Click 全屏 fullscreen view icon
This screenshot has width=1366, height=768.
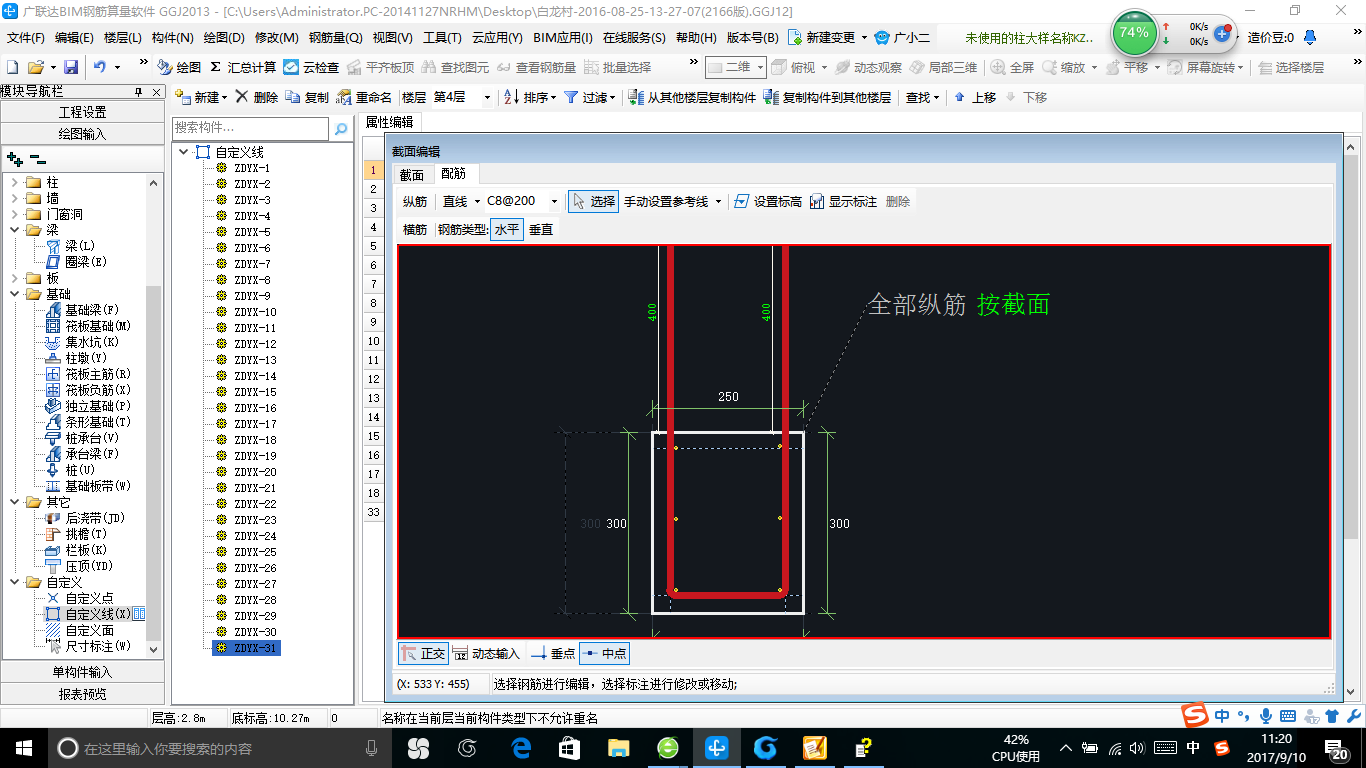(1013, 67)
